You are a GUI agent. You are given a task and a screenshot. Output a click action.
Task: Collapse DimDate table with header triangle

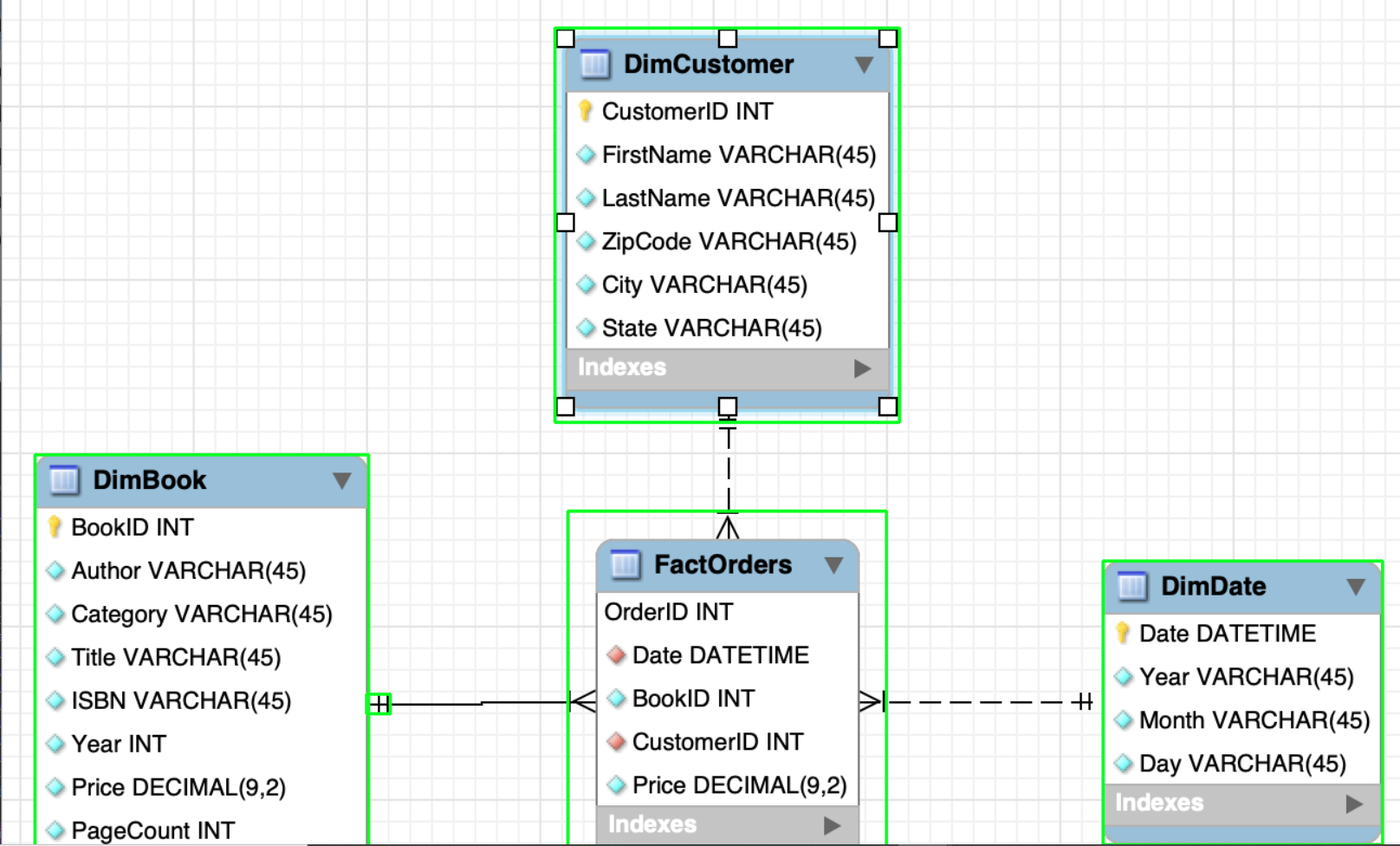(x=1356, y=587)
